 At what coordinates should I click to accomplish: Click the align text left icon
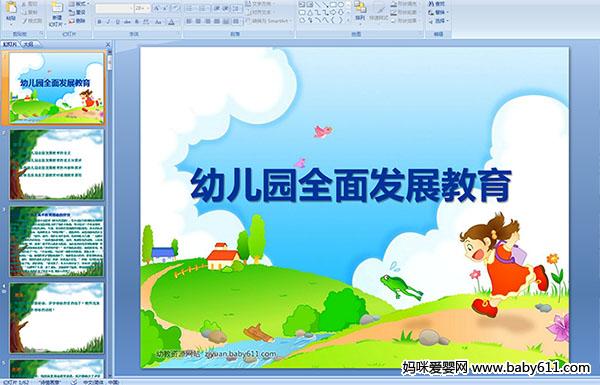click(189, 21)
